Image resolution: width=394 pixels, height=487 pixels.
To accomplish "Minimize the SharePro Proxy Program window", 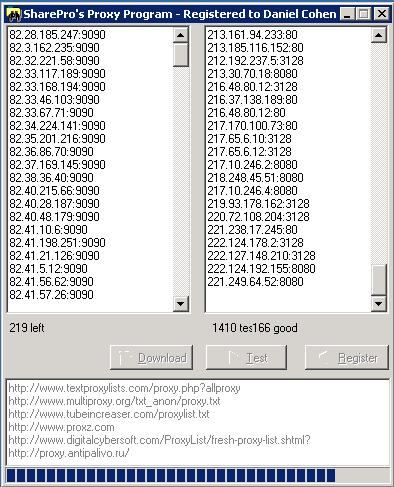I will click(347, 14).
